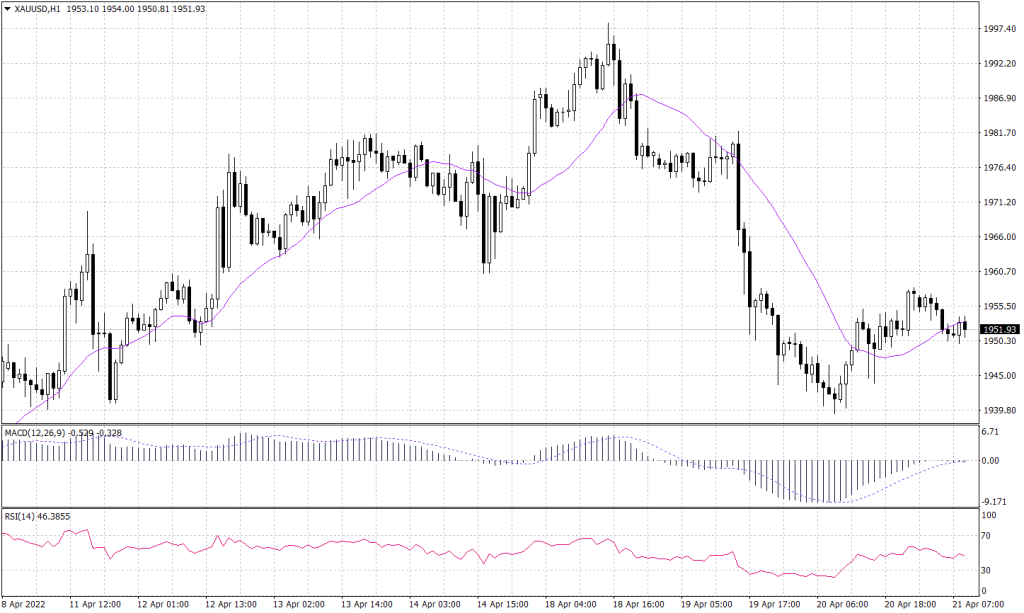The width and height of the screenshot is (1024, 613).
Task: Click the MACD scale value 0.00
Action: (991, 460)
